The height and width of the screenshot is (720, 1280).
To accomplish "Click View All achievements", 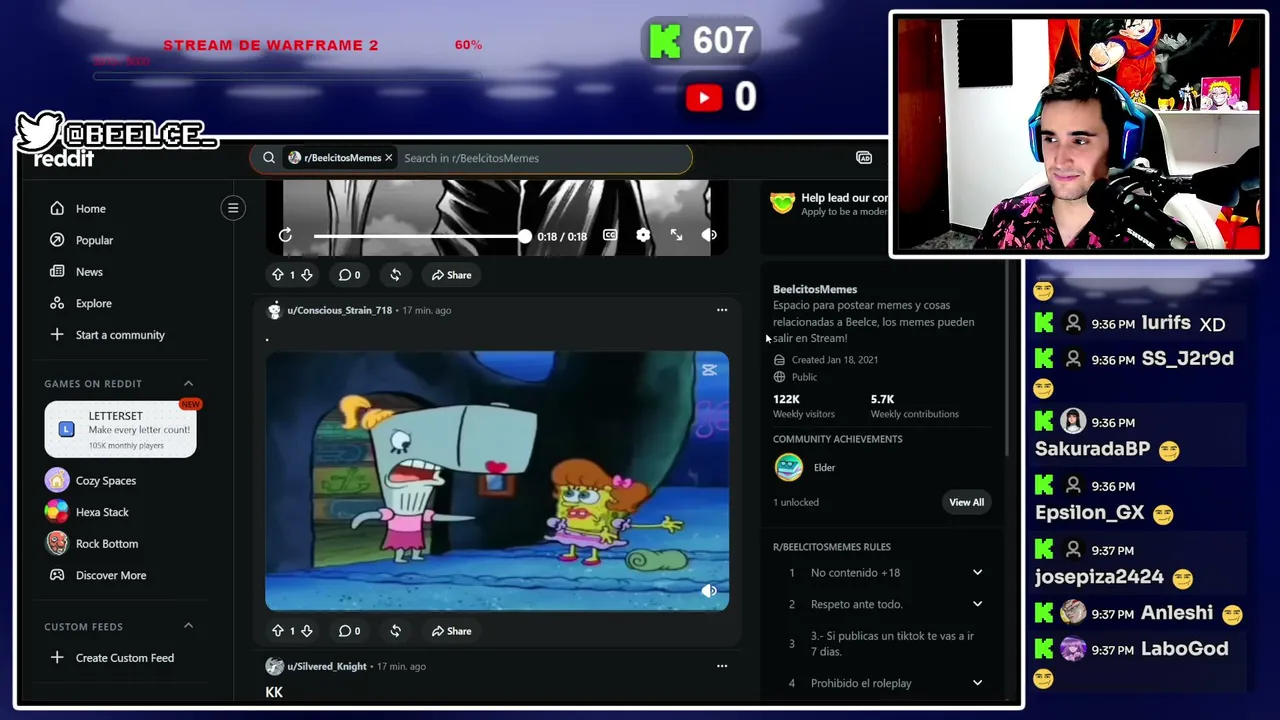I will pyautogui.click(x=966, y=502).
